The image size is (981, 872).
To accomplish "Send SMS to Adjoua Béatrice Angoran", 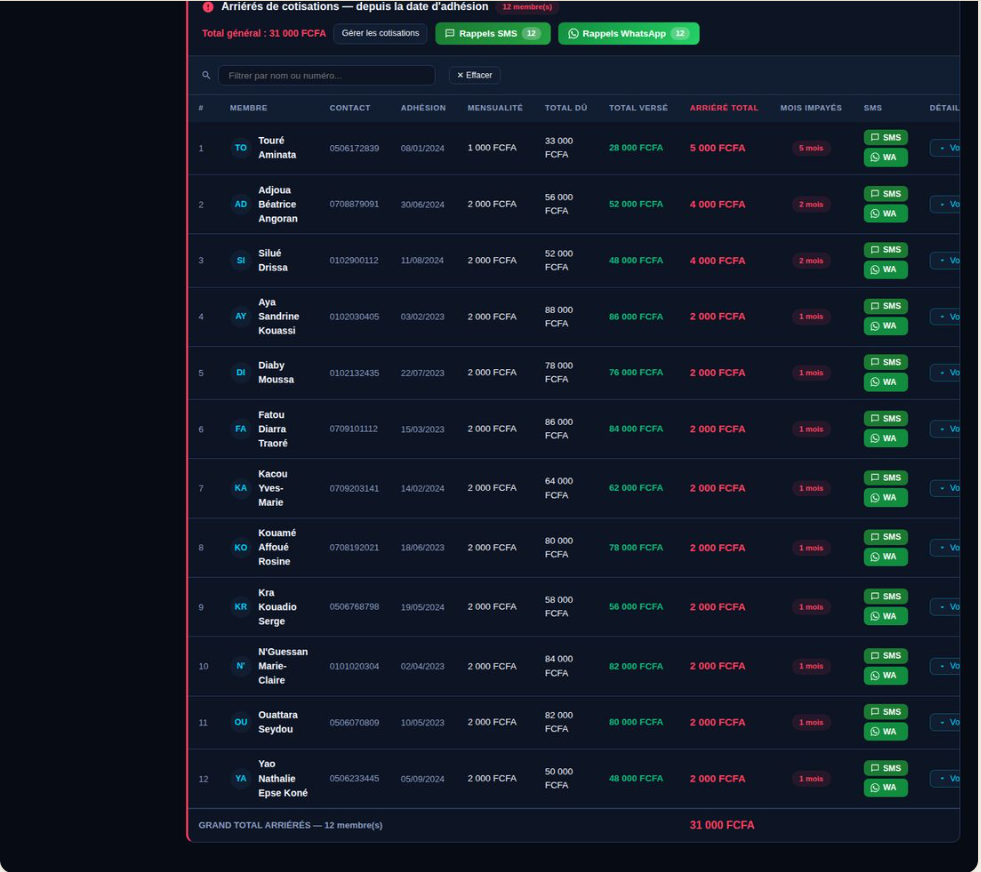I will pos(885,194).
